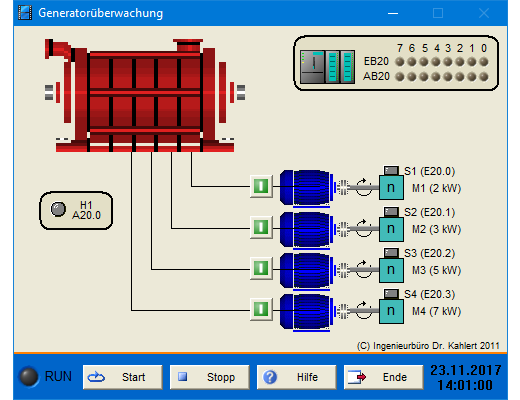Toggle the green switch for motor M1
The width and height of the screenshot is (520, 400).
click(261, 186)
